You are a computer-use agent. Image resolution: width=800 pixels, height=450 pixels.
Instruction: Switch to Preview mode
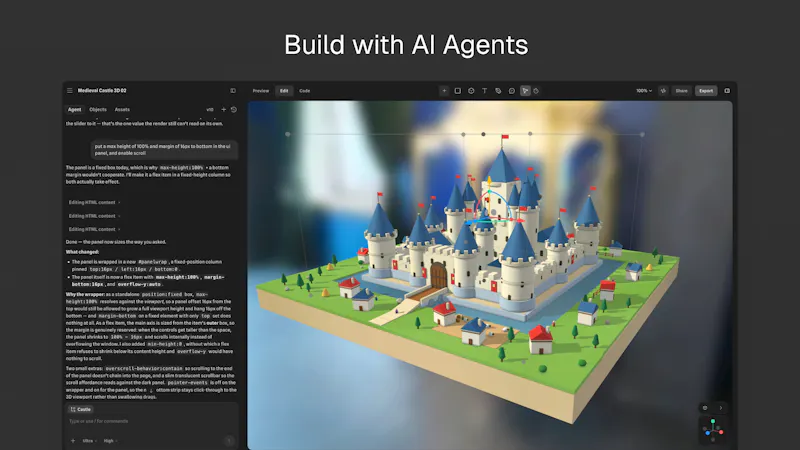261,91
